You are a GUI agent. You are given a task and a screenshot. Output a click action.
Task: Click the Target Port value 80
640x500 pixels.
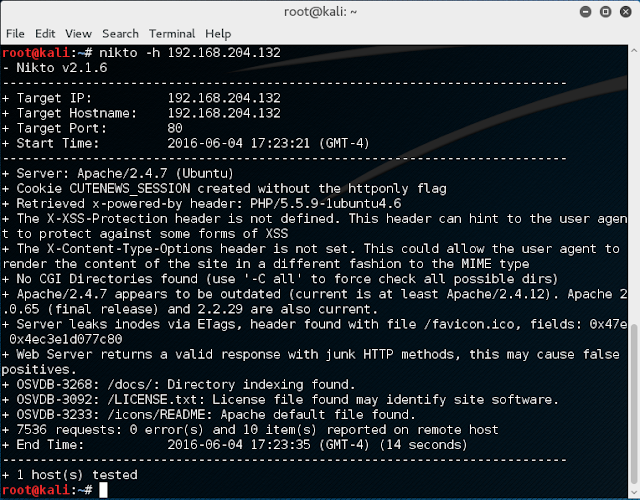click(175, 128)
